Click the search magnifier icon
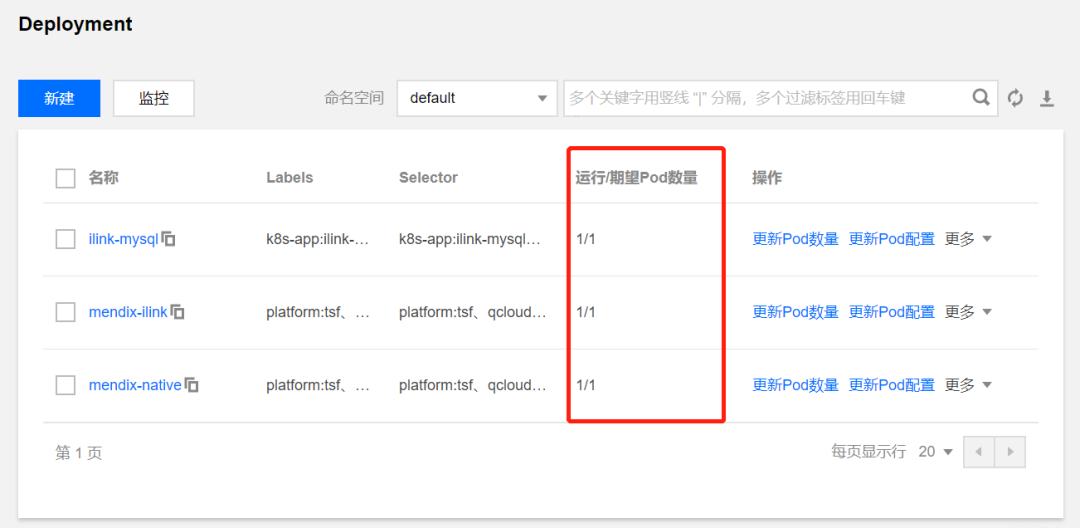Screen dimensions: 1080x528 [981, 98]
